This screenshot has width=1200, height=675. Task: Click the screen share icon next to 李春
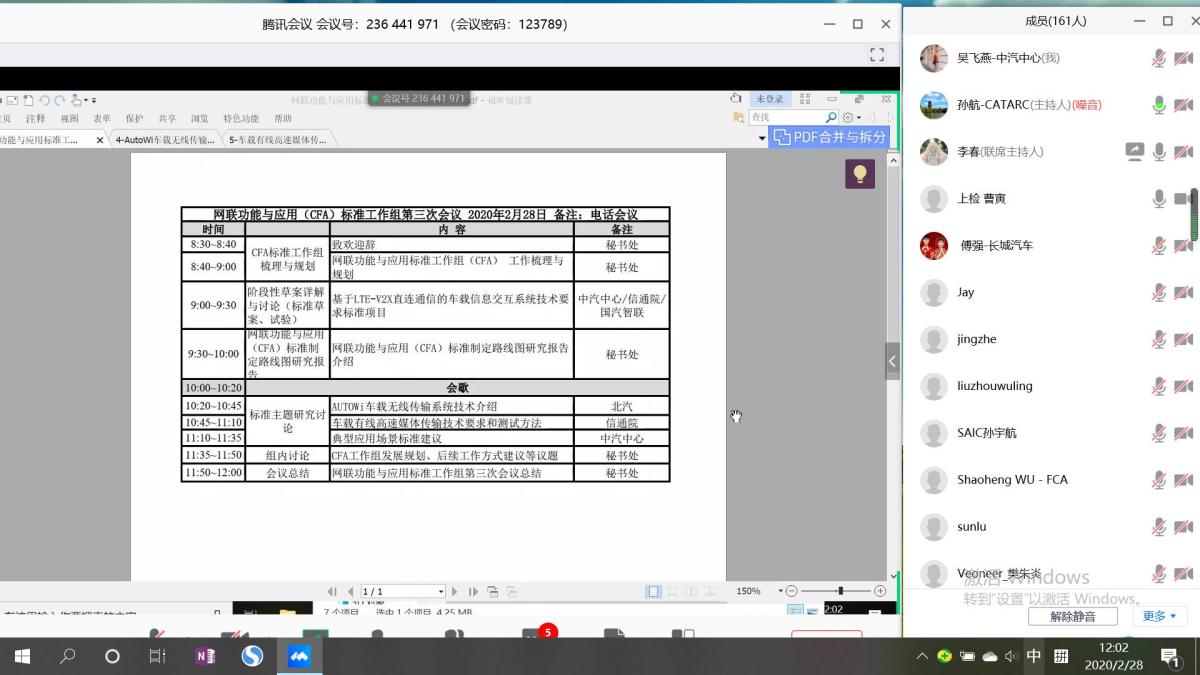click(x=1134, y=152)
